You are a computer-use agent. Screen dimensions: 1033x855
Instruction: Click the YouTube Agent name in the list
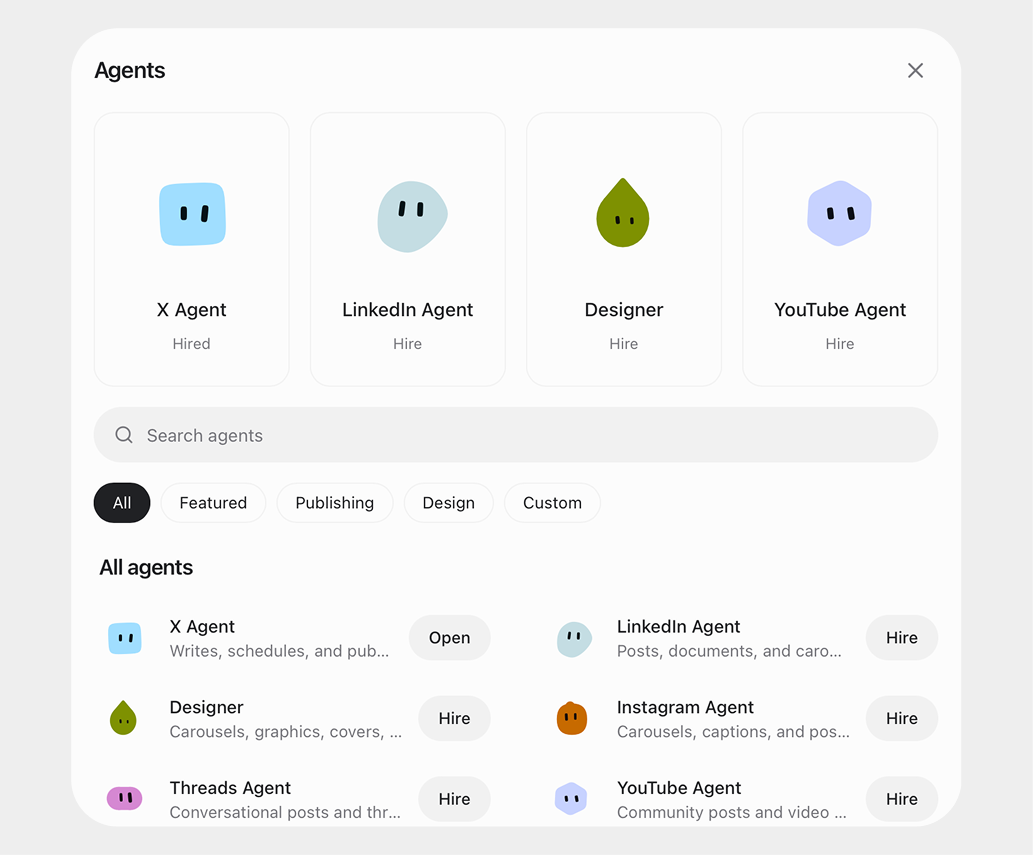[x=679, y=788]
